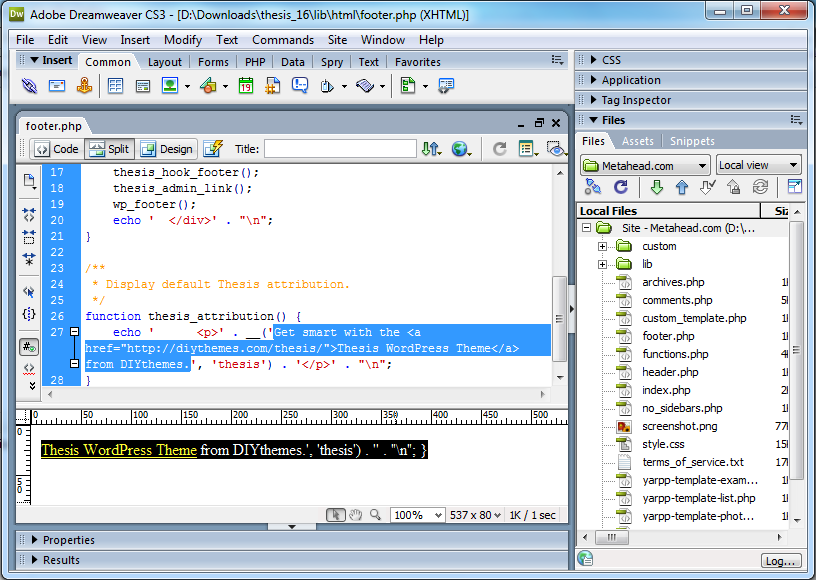Click the Hyperlink insert icon
This screenshot has width=816, height=580.
pyautogui.click(x=29, y=86)
